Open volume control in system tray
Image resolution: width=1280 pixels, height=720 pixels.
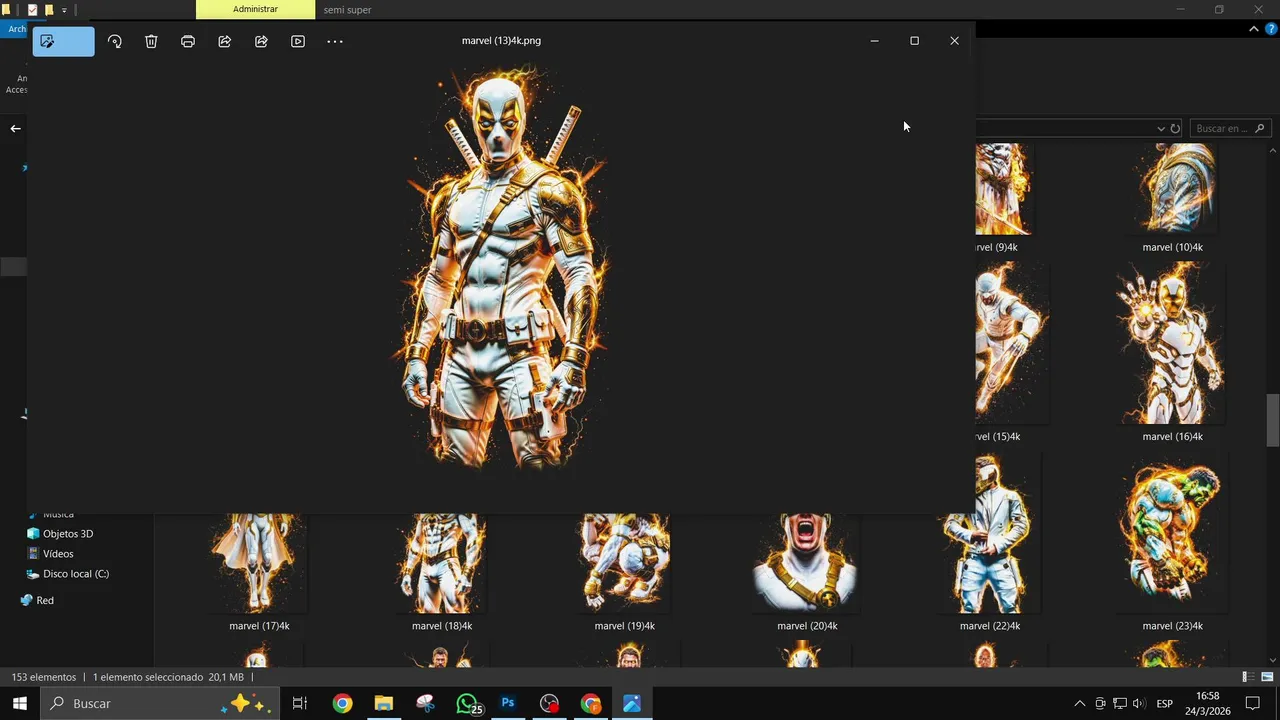coord(1139,704)
